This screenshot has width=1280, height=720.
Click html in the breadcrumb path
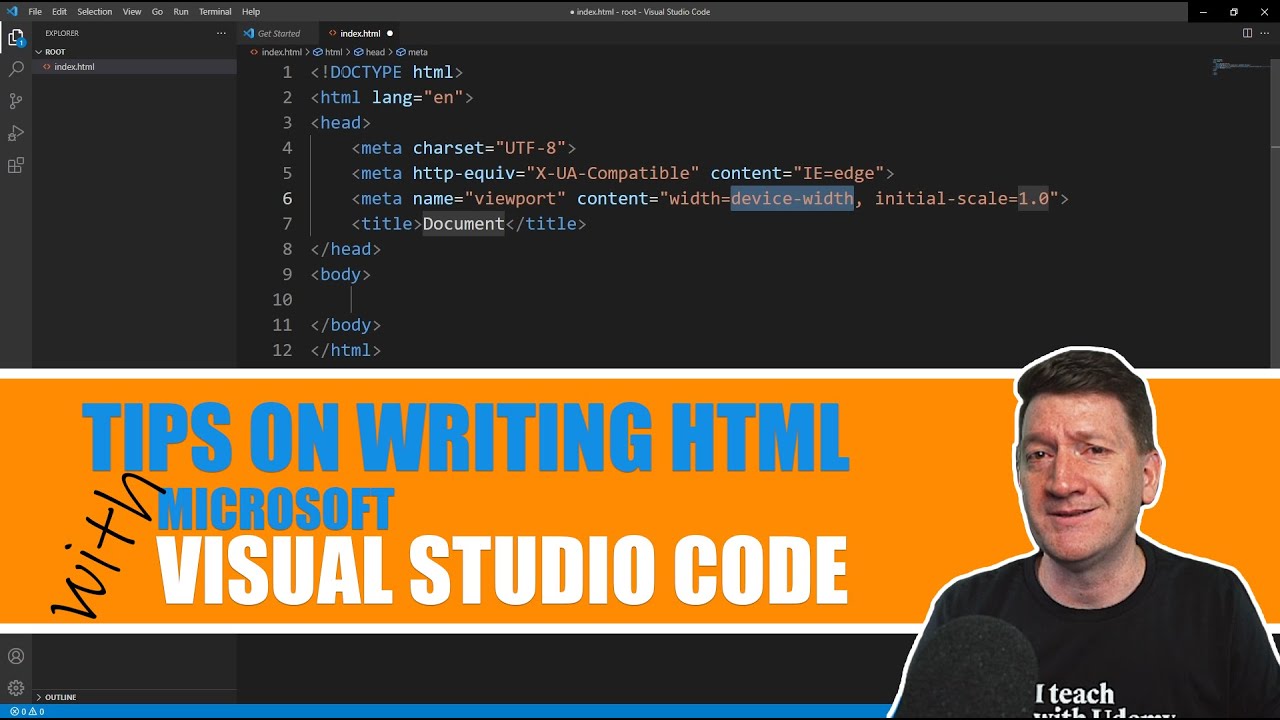click(333, 52)
